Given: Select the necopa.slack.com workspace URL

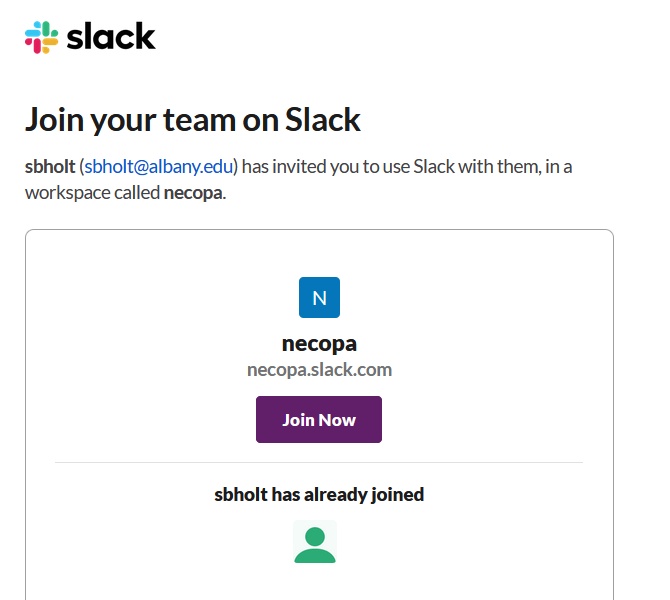Looking at the screenshot, I should pyautogui.click(x=319, y=370).
